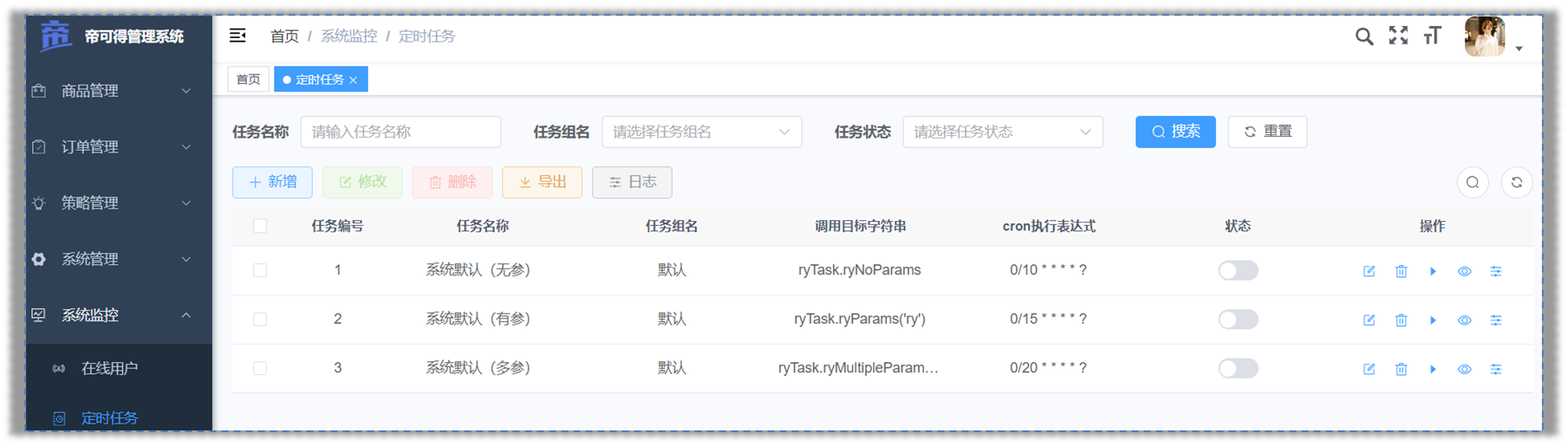Run task 3 once with play icon

tap(1433, 369)
